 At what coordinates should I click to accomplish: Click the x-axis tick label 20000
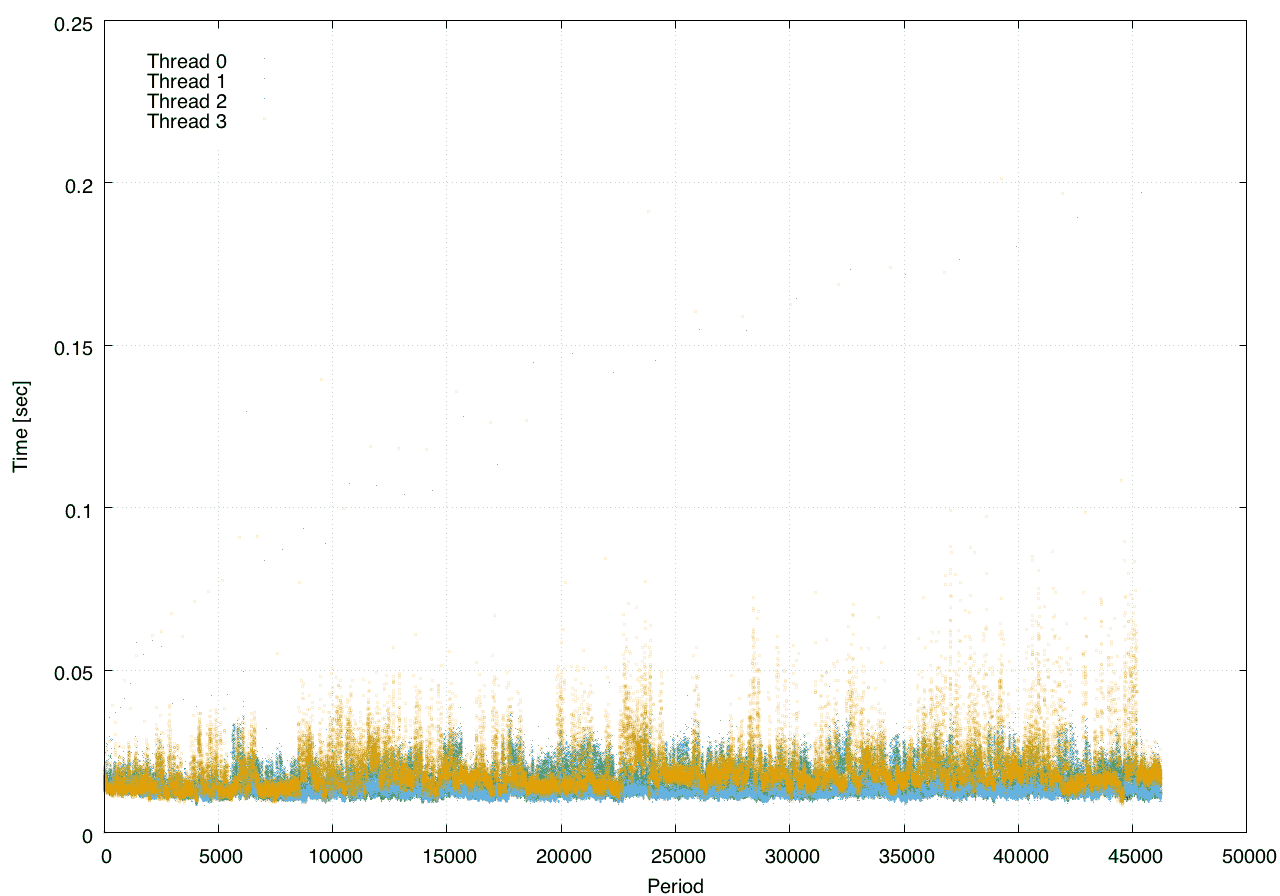click(x=562, y=856)
